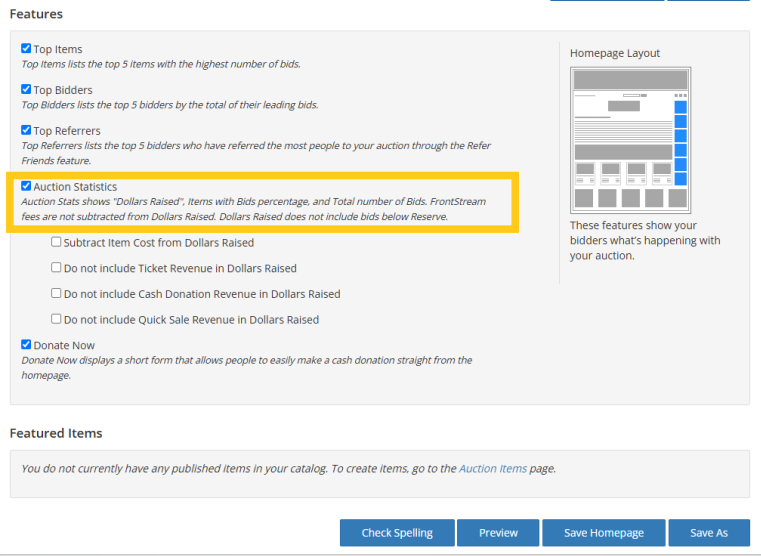The height and width of the screenshot is (556, 761).
Task: Enable Subtract Item Cost from Dollars Raised
Action: (x=56, y=242)
